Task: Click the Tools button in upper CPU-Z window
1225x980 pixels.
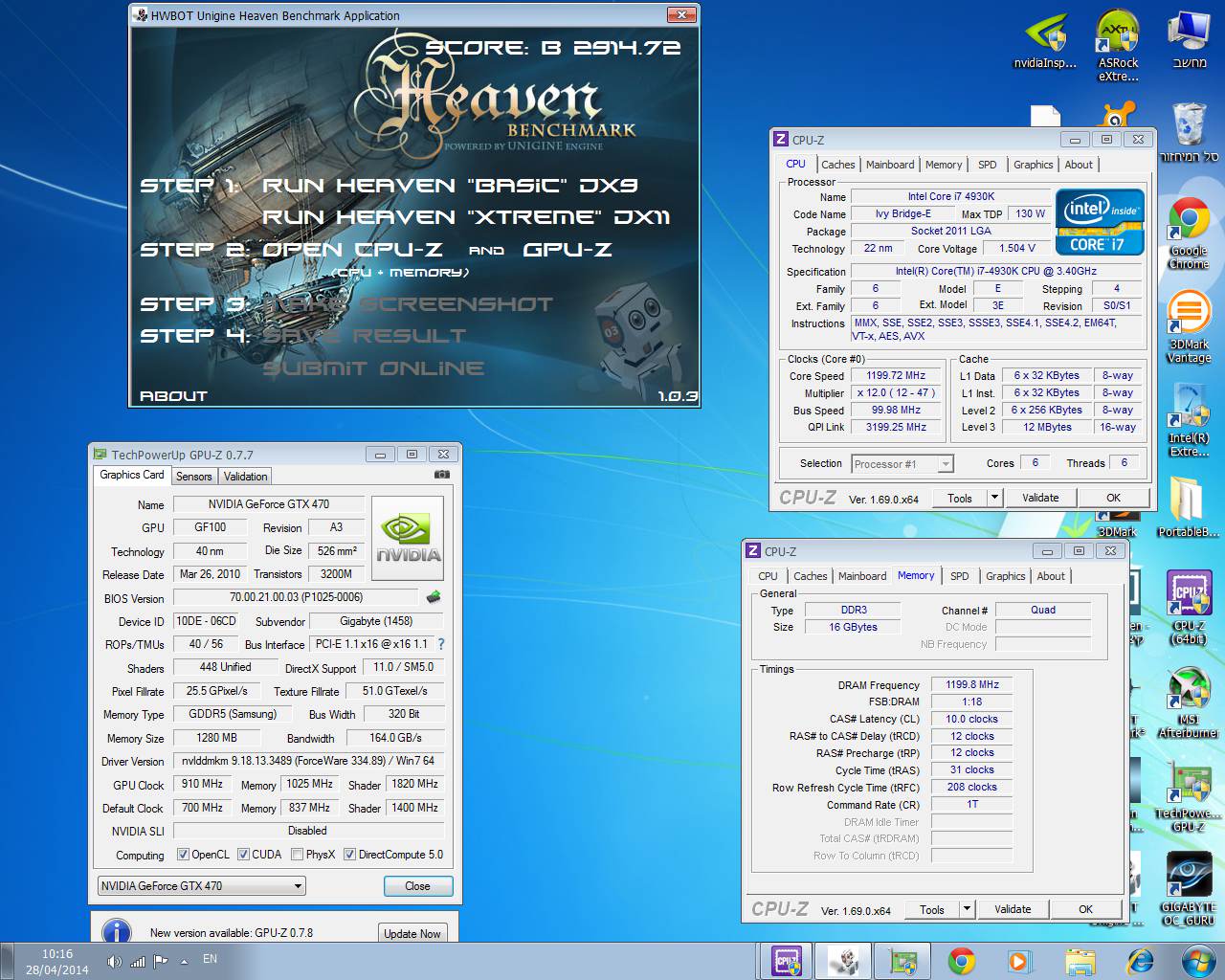Action: click(960, 498)
